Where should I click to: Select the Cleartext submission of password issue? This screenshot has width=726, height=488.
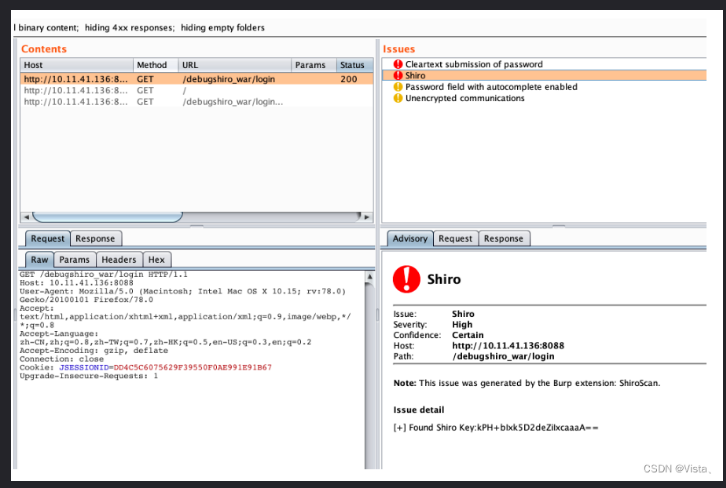coord(544,64)
